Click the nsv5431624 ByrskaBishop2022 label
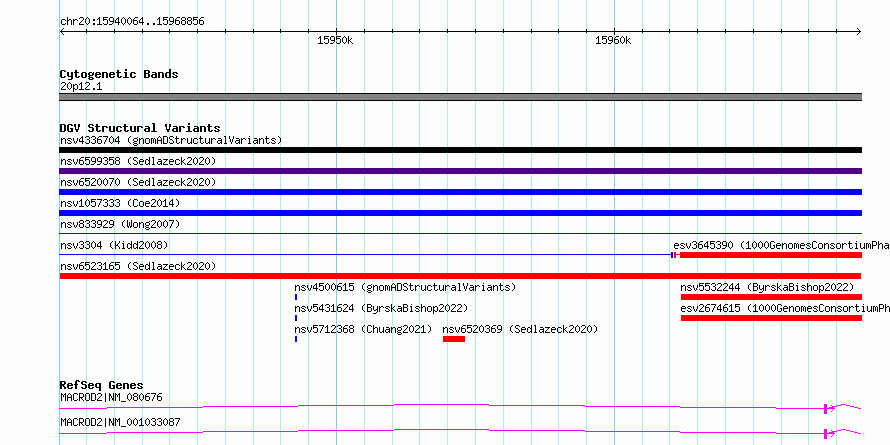 pyautogui.click(x=381, y=308)
